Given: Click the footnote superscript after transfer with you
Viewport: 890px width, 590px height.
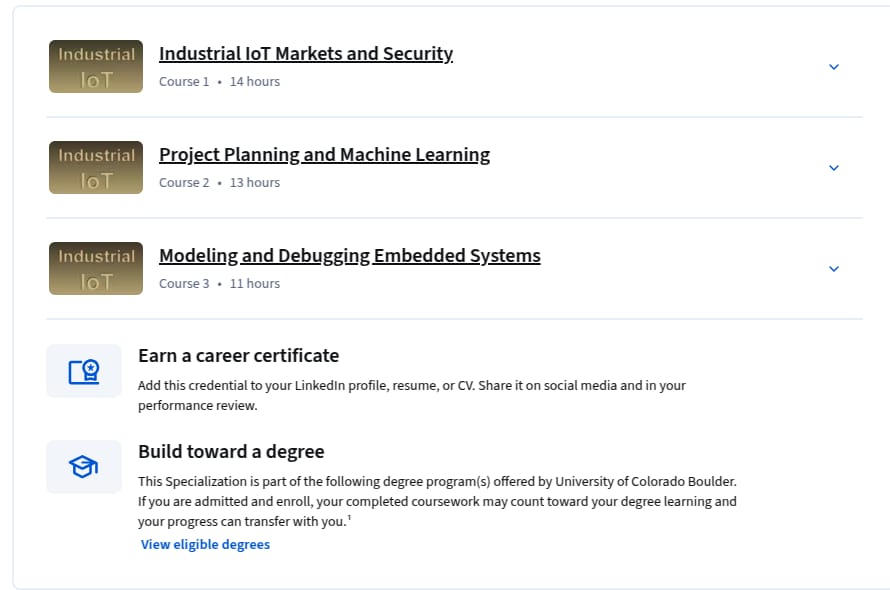Looking at the screenshot, I should click(x=349, y=517).
